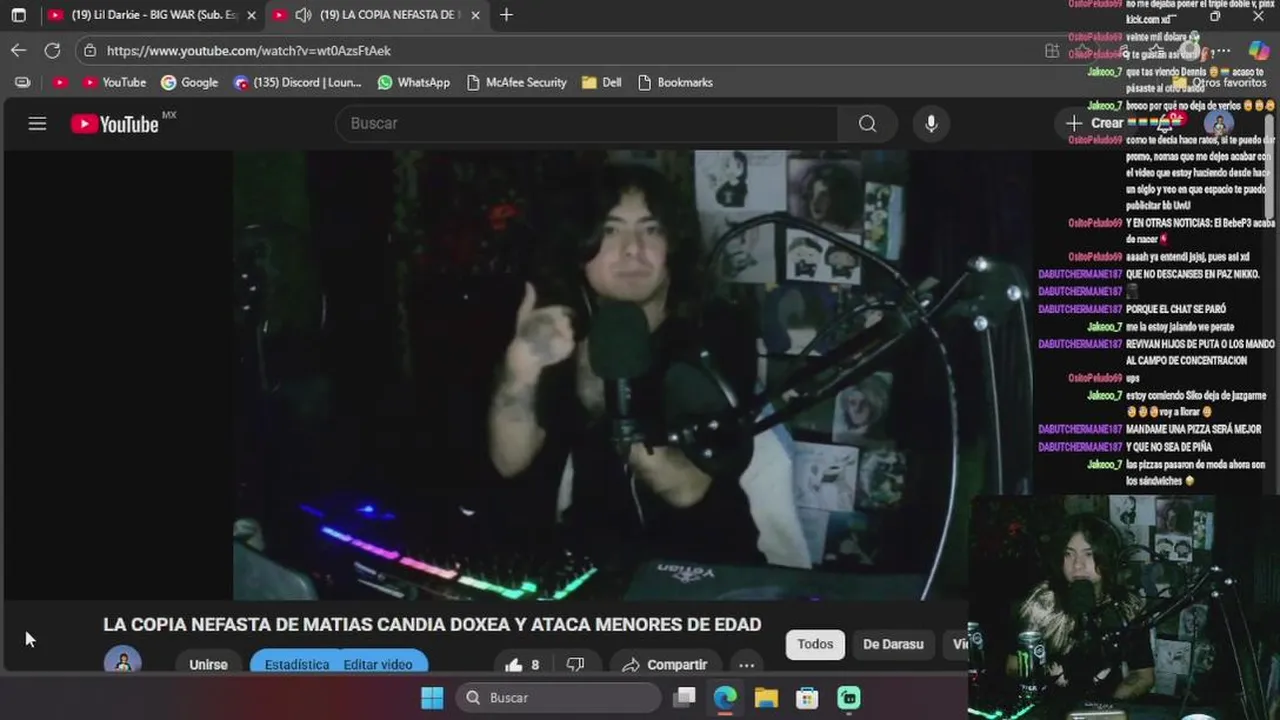This screenshot has width=1280, height=720.
Task: Open the leftmost favorites bar icon
Action: (x=23, y=82)
